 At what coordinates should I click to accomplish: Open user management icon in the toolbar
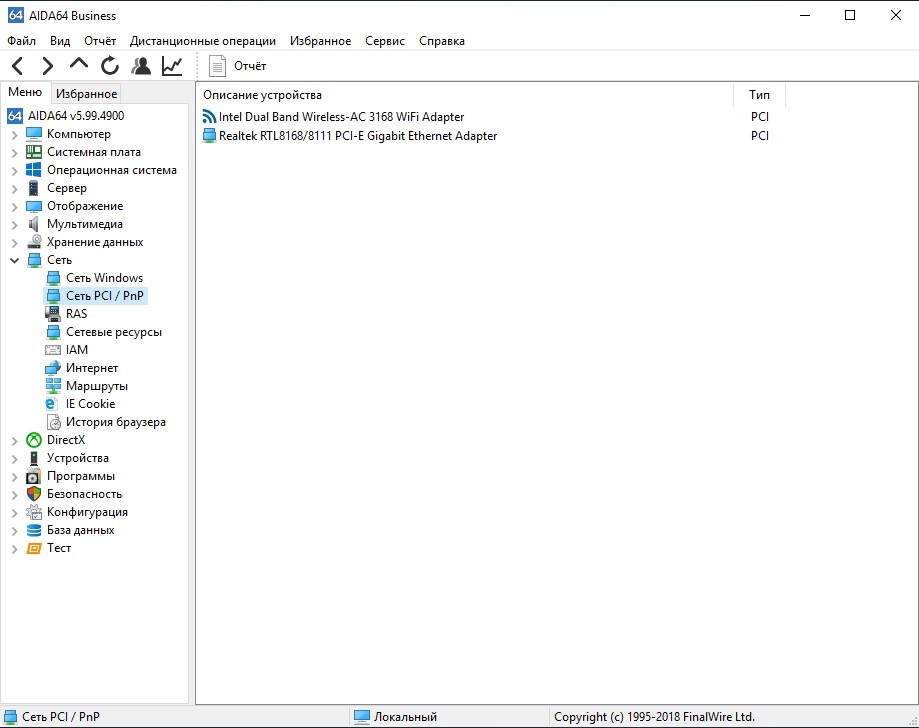[x=141, y=66]
